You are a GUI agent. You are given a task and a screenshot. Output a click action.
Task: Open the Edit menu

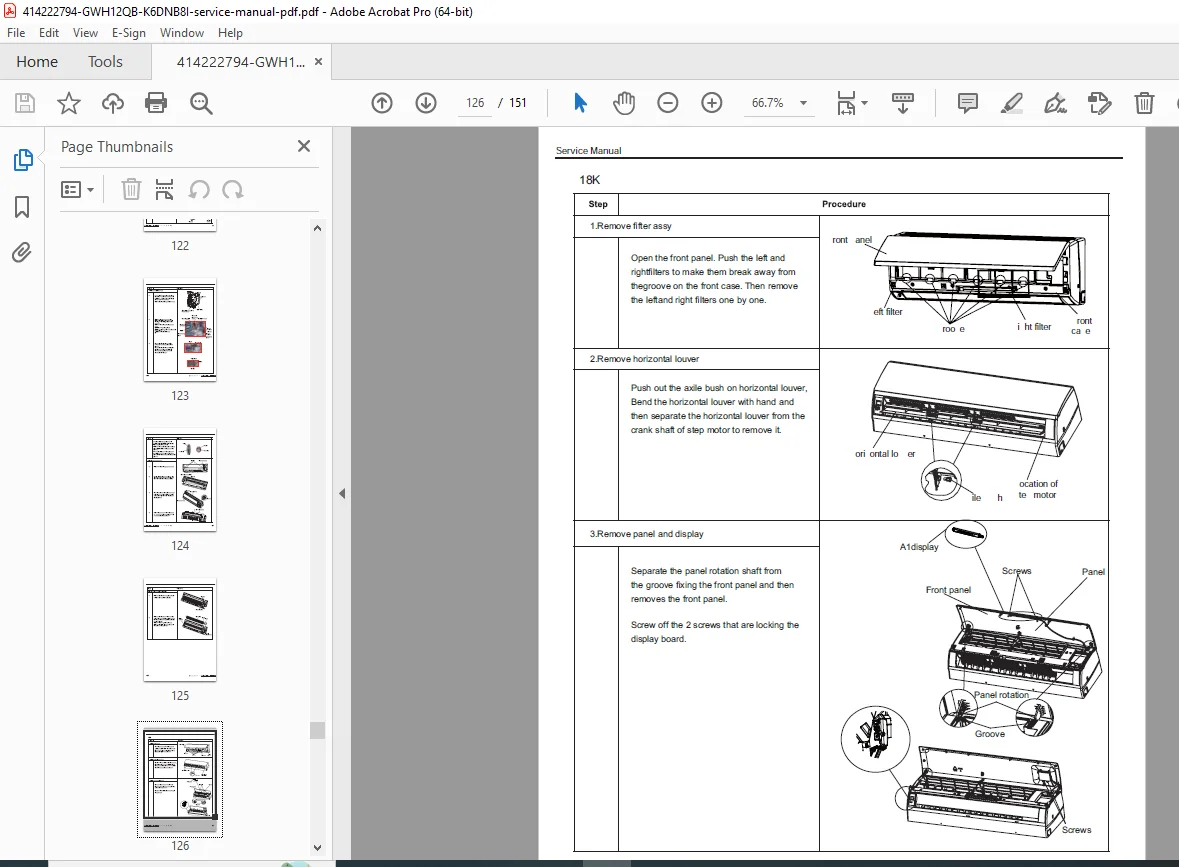(x=49, y=33)
